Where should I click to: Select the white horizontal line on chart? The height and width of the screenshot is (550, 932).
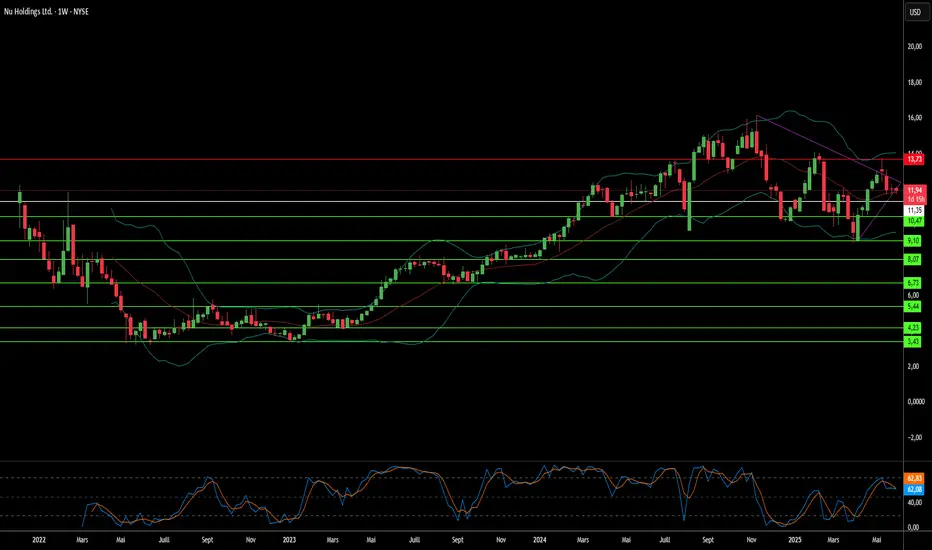click(x=452, y=202)
